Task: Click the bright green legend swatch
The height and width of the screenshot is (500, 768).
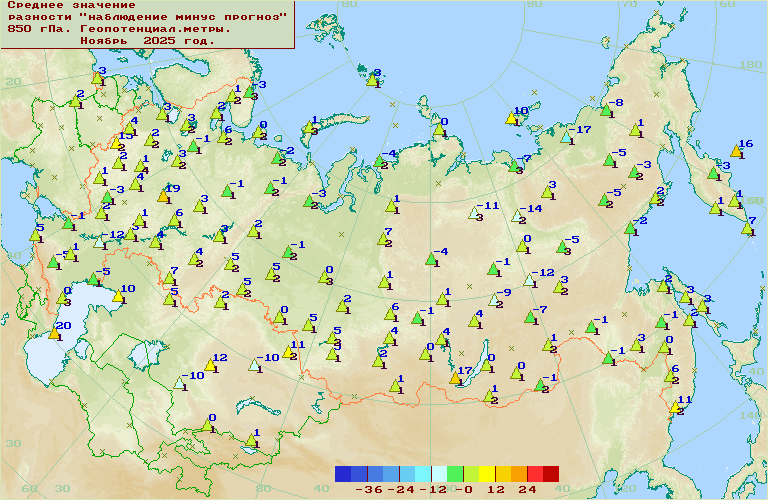Action: coord(455,474)
